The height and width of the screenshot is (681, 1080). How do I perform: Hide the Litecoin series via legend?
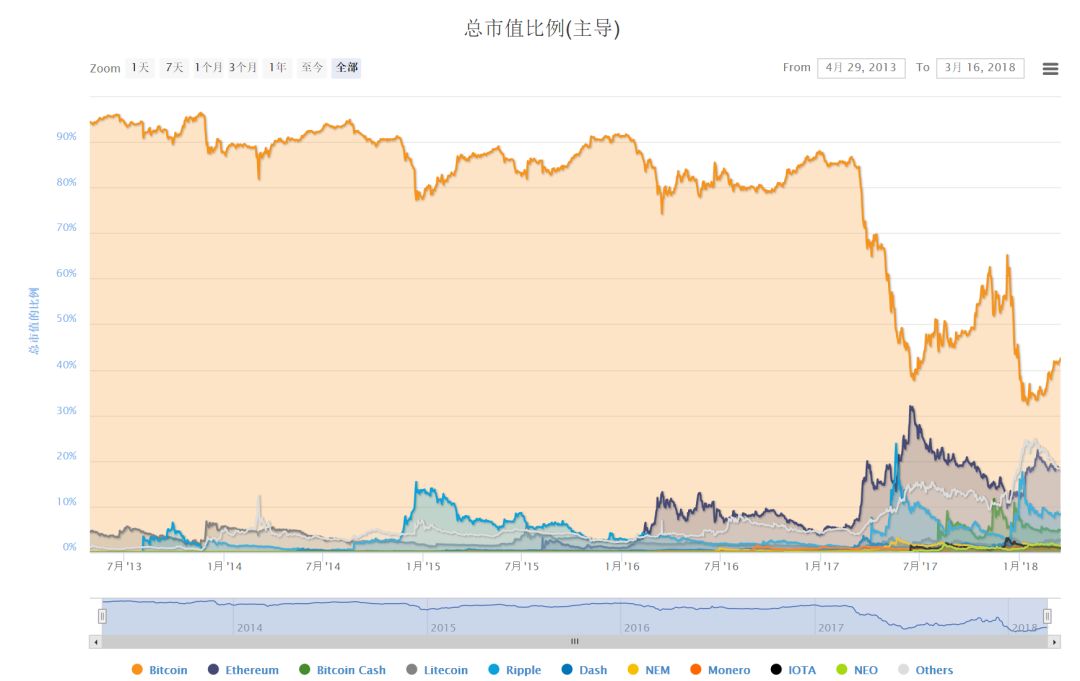pyautogui.click(x=445, y=670)
